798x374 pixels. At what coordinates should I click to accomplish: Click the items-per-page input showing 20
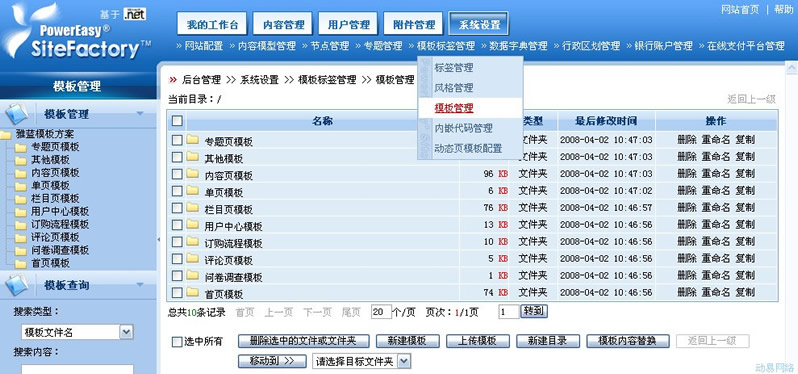click(381, 312)
